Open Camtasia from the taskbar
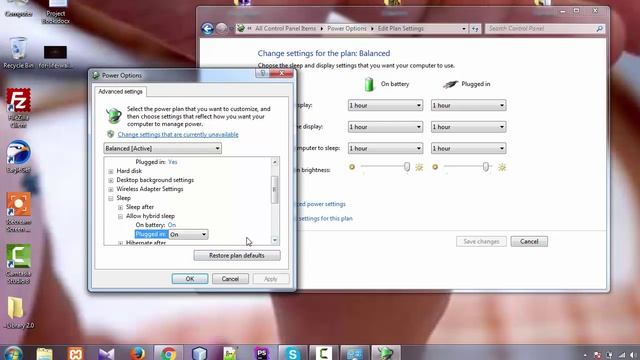Screen dimensions: 640x360 click(x=324, y=353)
